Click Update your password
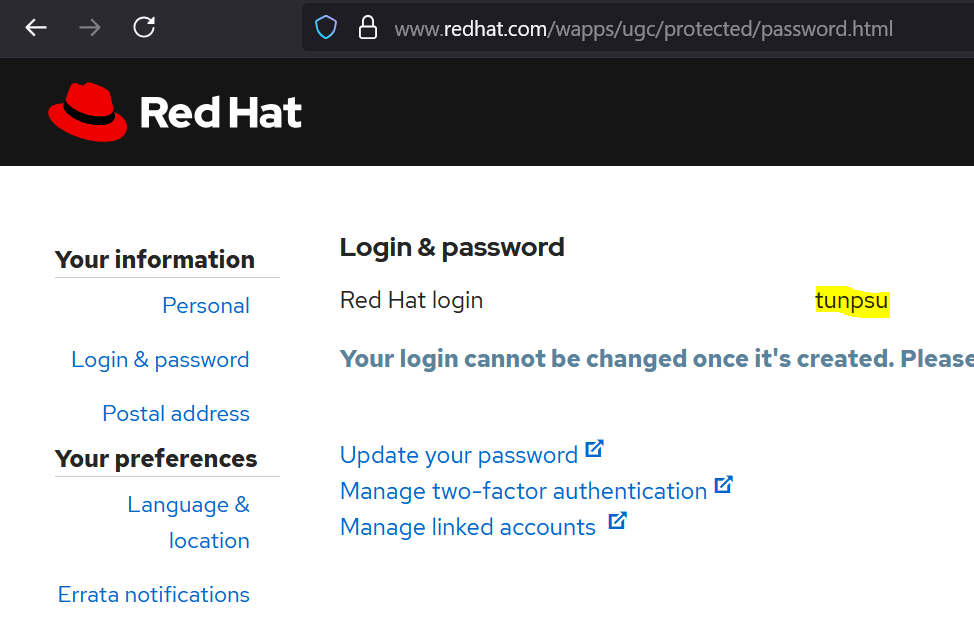 pyautogui.click(x=458, y=454)
